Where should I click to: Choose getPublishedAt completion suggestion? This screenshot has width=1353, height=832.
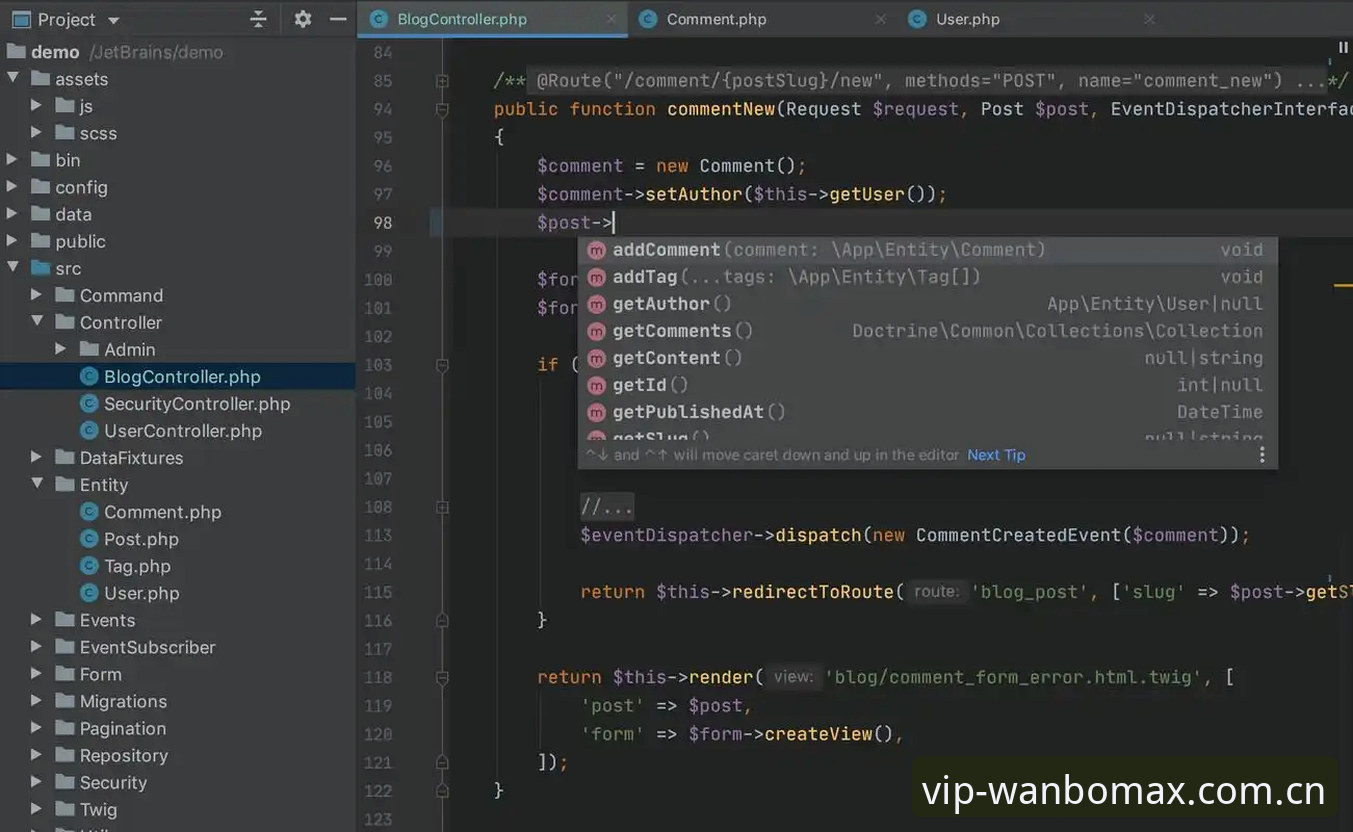(x=927, y=411)
